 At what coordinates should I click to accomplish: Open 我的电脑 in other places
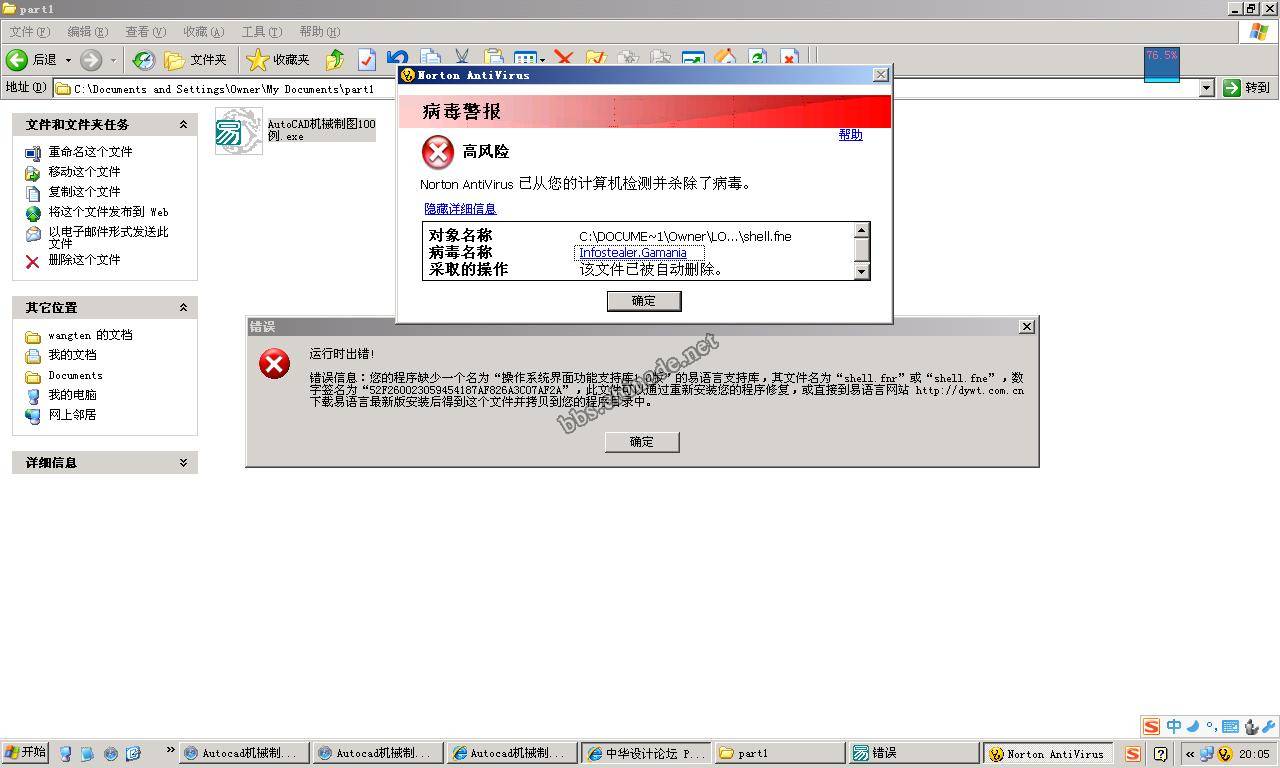[72, 395]
